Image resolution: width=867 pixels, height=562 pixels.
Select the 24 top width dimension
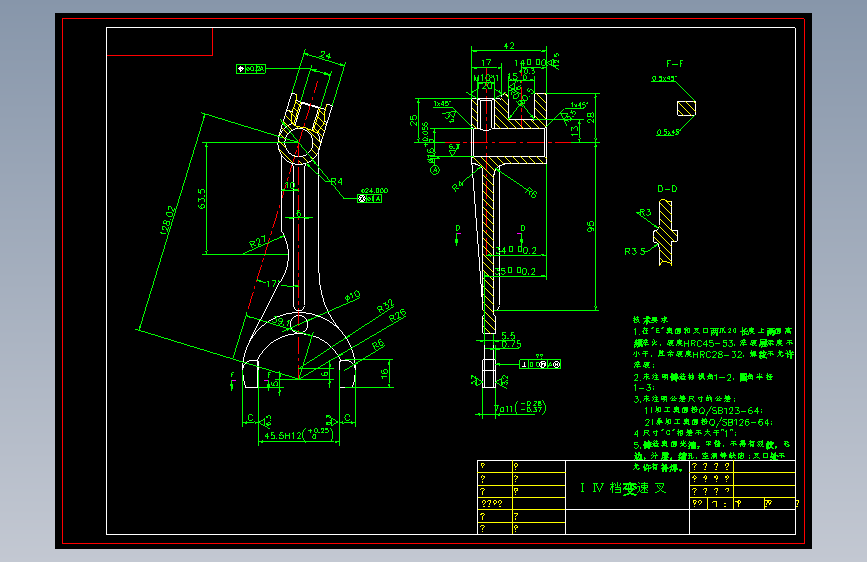pyautogui.click(x=325, y=55)
